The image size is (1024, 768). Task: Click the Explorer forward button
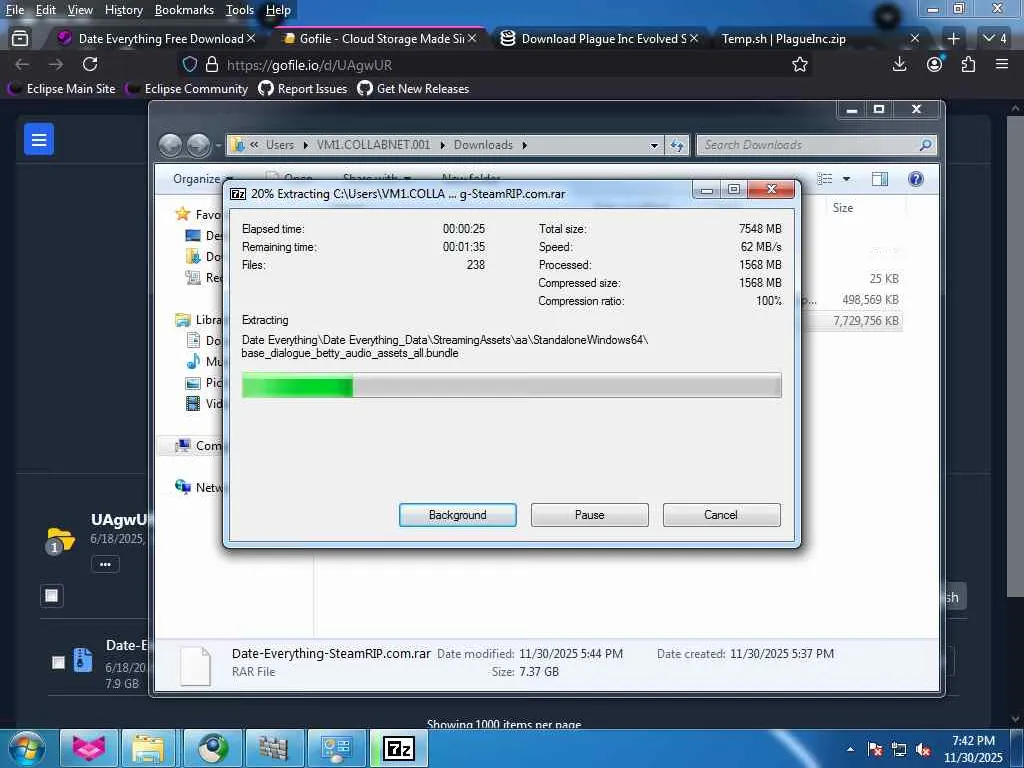click(x=199, y=145)
